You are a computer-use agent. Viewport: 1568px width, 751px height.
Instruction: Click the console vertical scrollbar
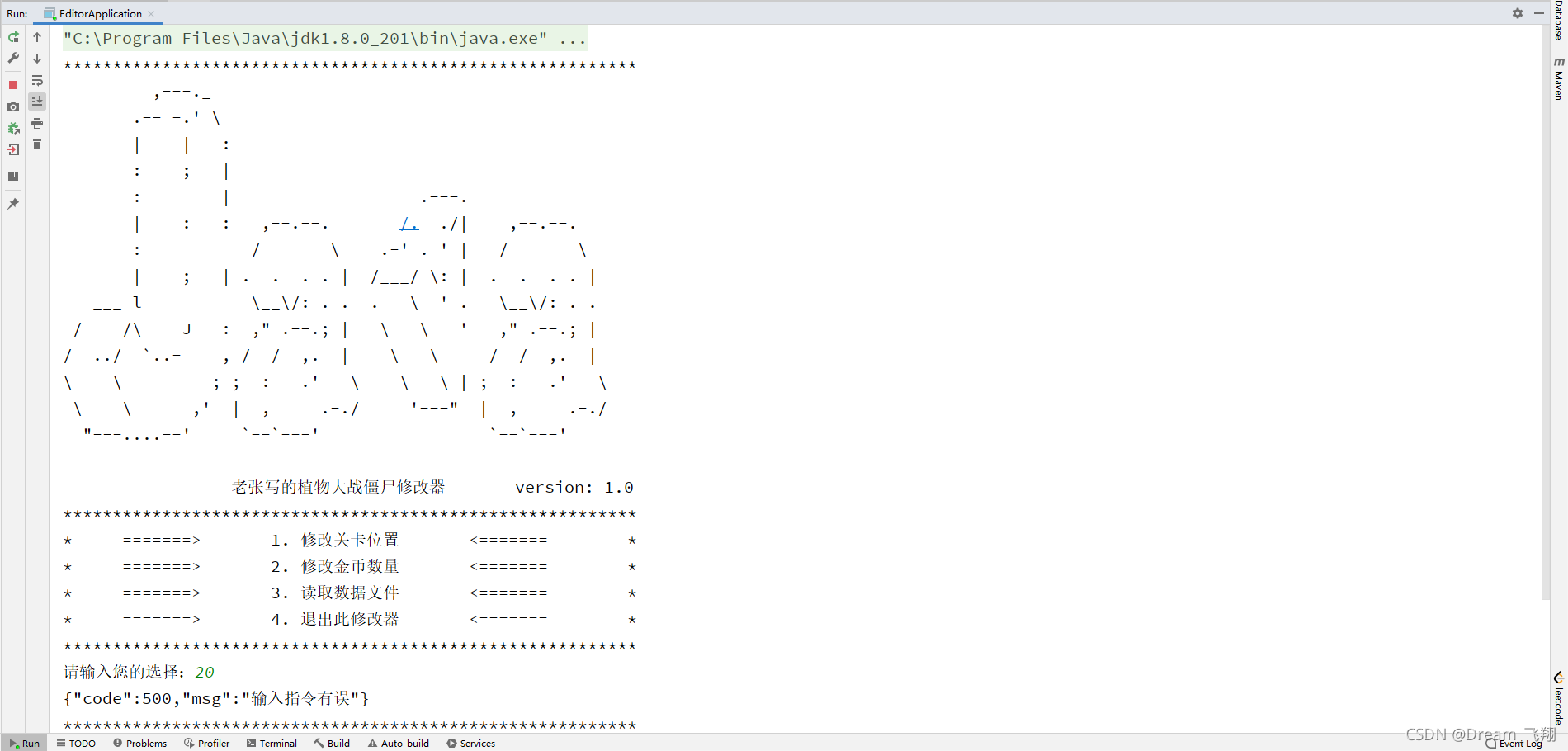click(1545, 312)
